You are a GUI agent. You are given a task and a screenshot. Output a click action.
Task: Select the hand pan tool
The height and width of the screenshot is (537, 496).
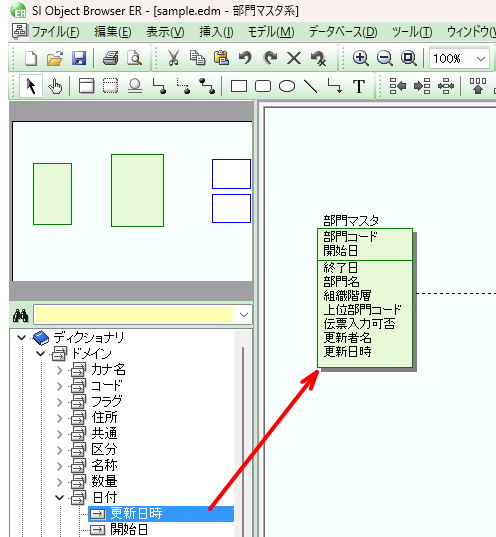tap(55, 86)
